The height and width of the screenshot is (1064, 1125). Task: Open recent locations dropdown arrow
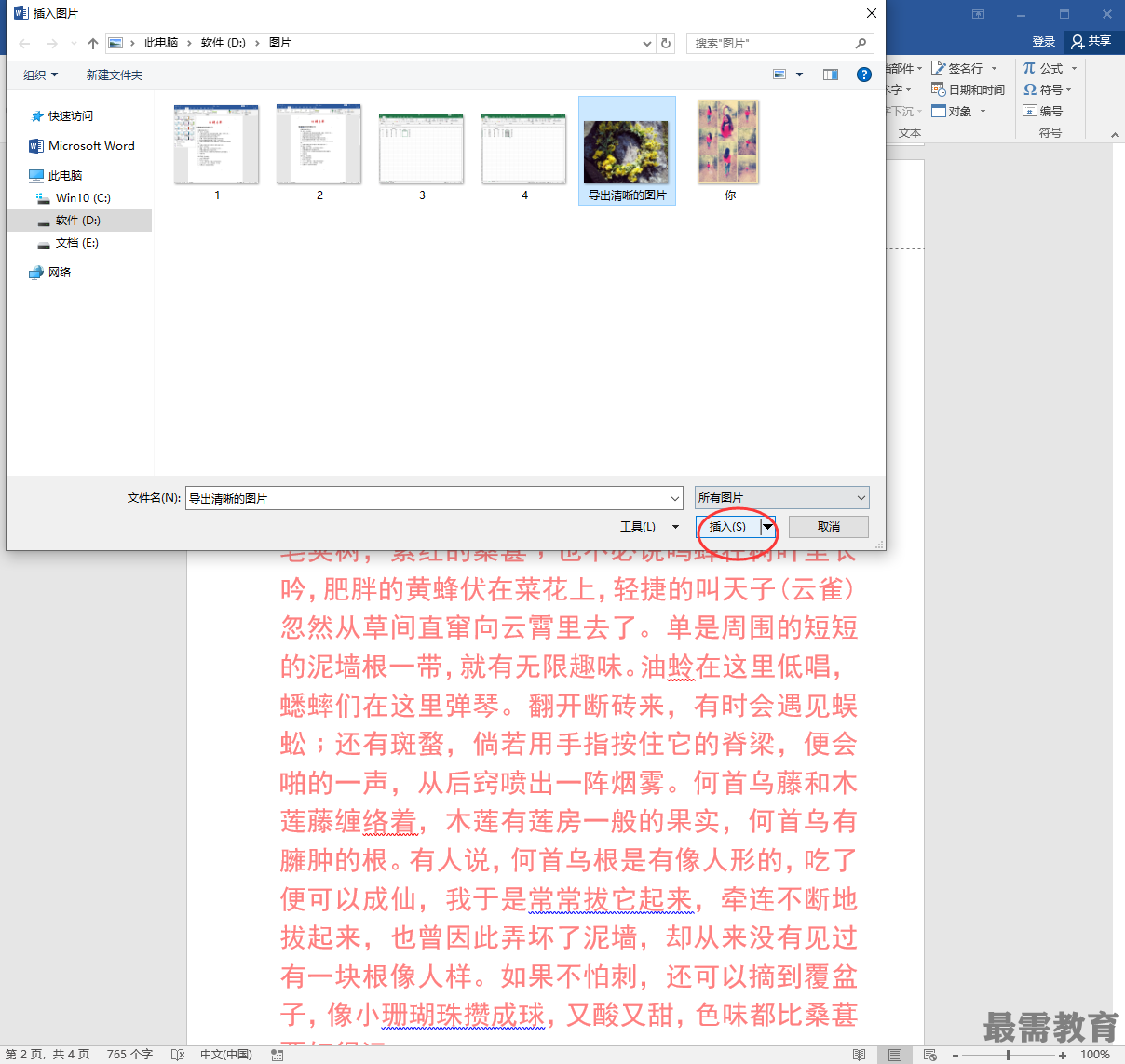[74, 44]
